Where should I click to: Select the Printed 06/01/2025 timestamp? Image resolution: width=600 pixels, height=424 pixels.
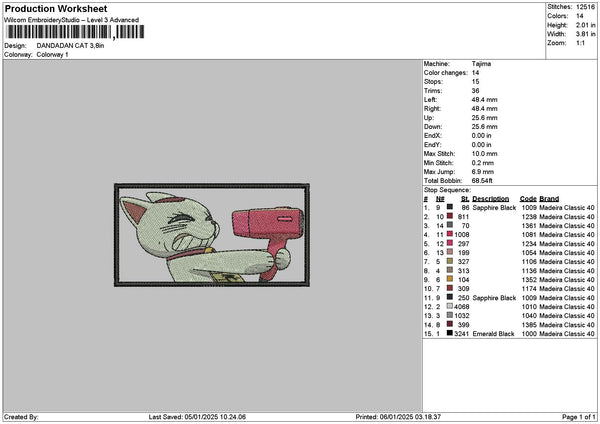[398, 417]
